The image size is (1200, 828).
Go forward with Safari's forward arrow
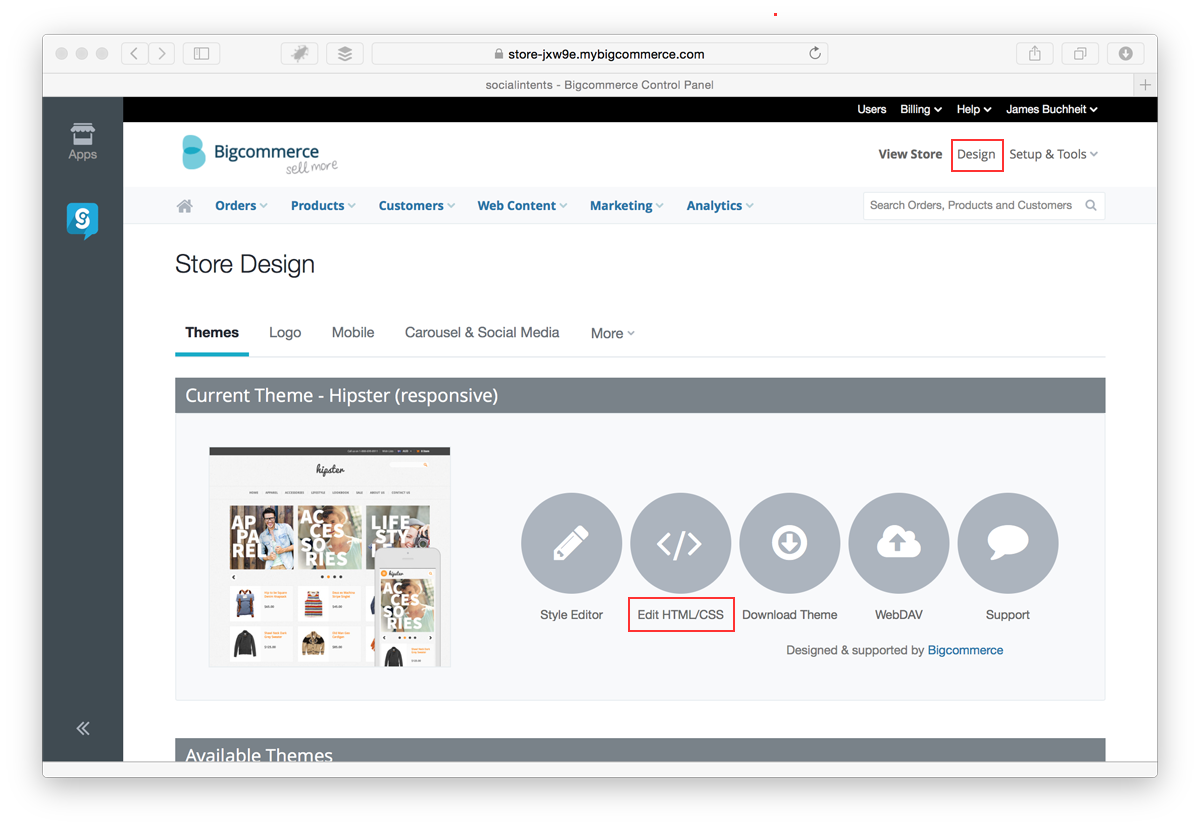[162, 53]
